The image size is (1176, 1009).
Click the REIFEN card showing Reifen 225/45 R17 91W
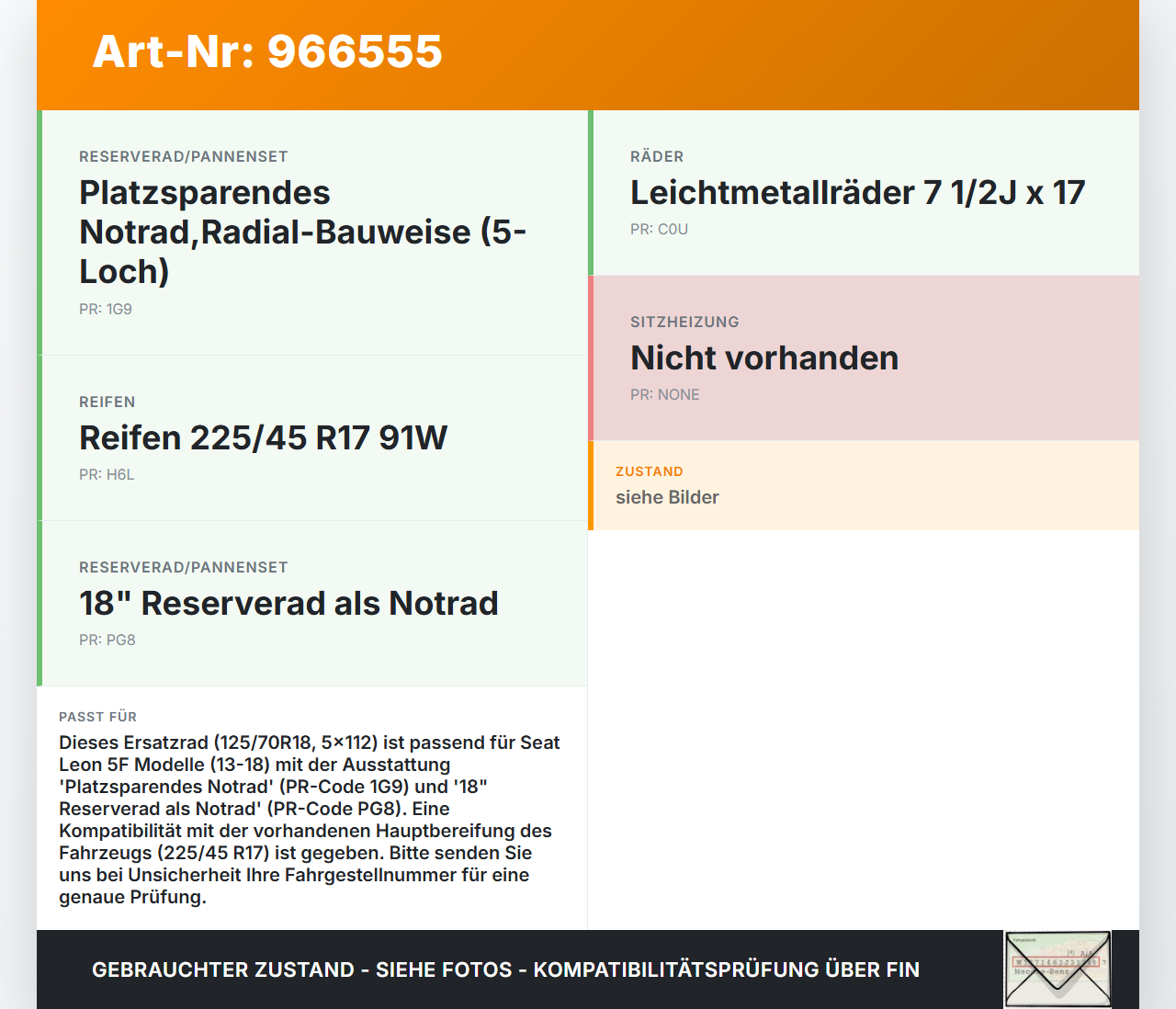(x=312, y=437)
